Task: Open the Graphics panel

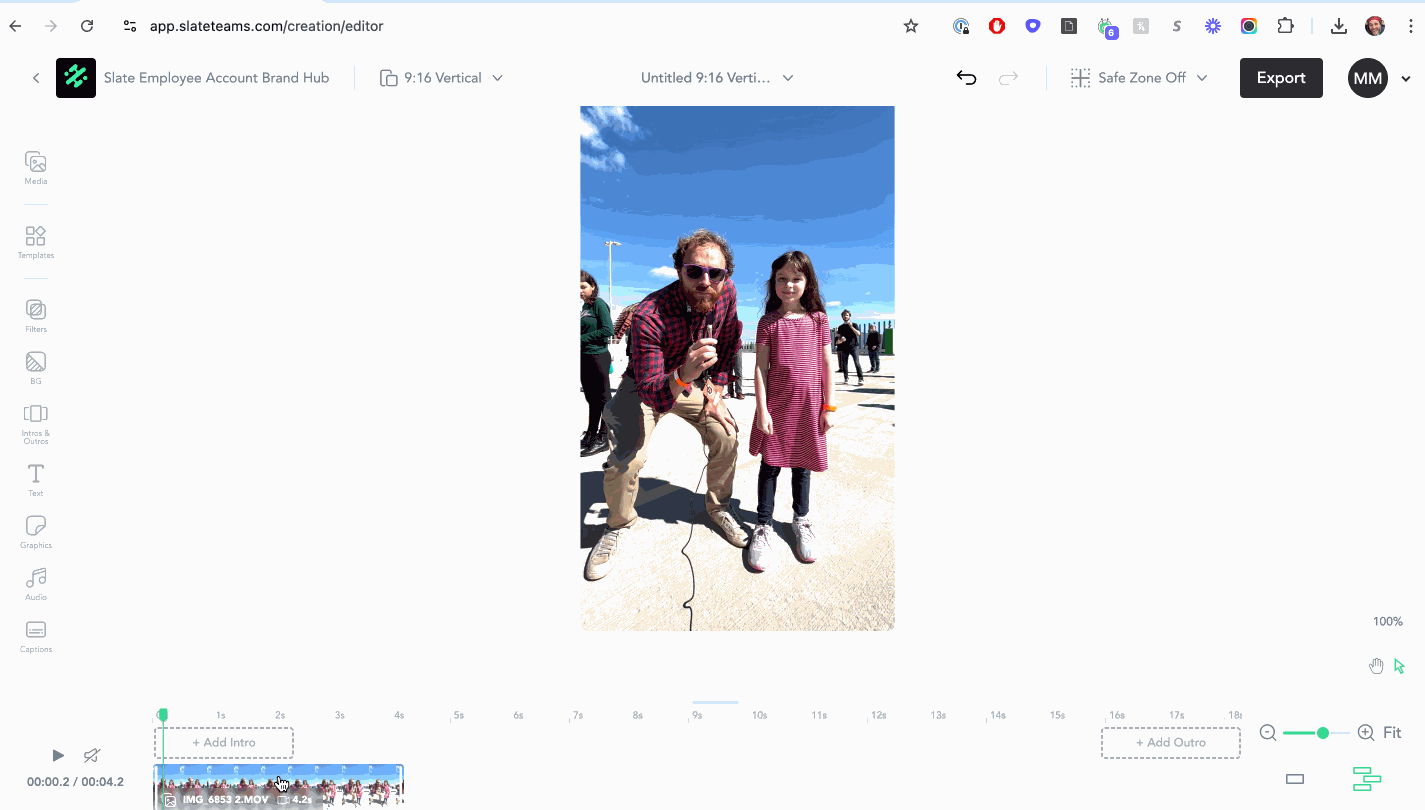Action: click(x=36, y=531)
